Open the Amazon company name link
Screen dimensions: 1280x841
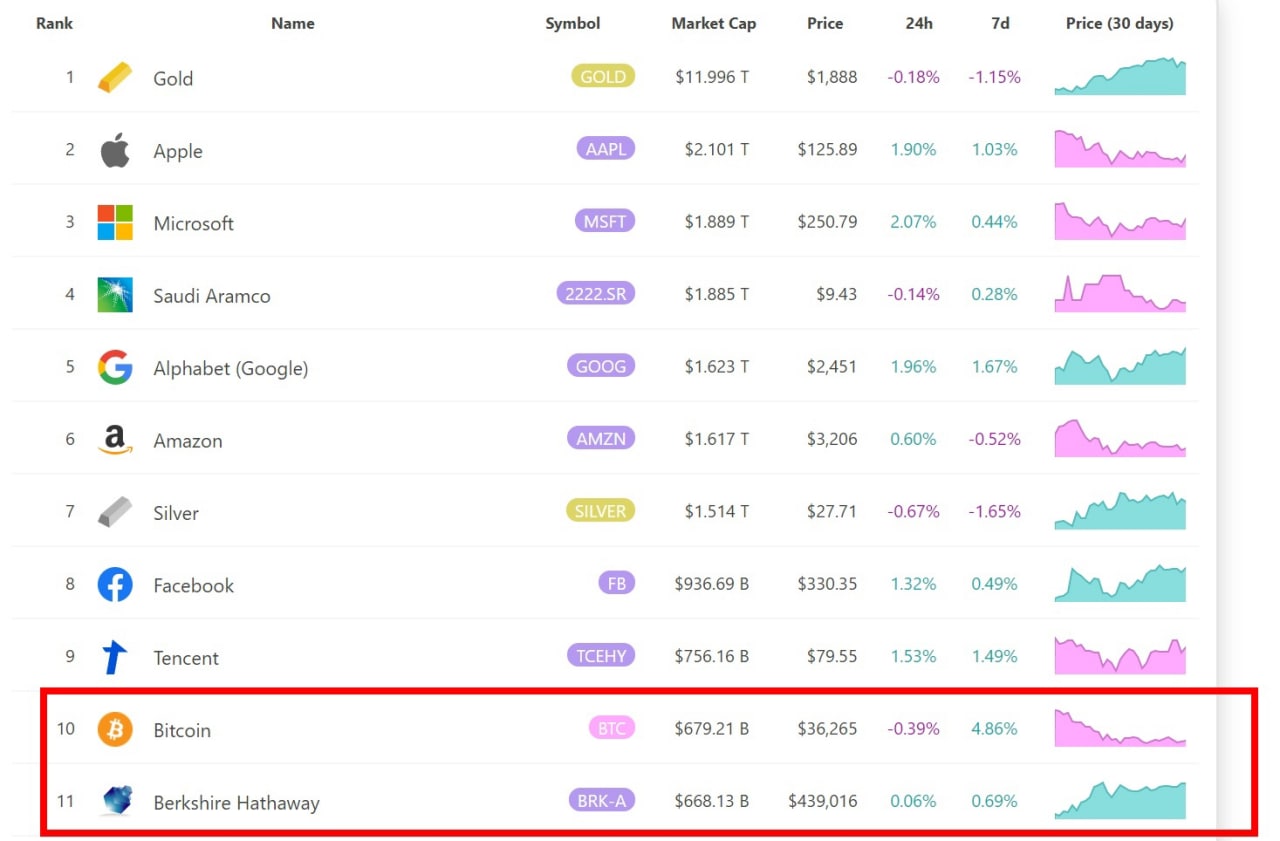(188, 441)
